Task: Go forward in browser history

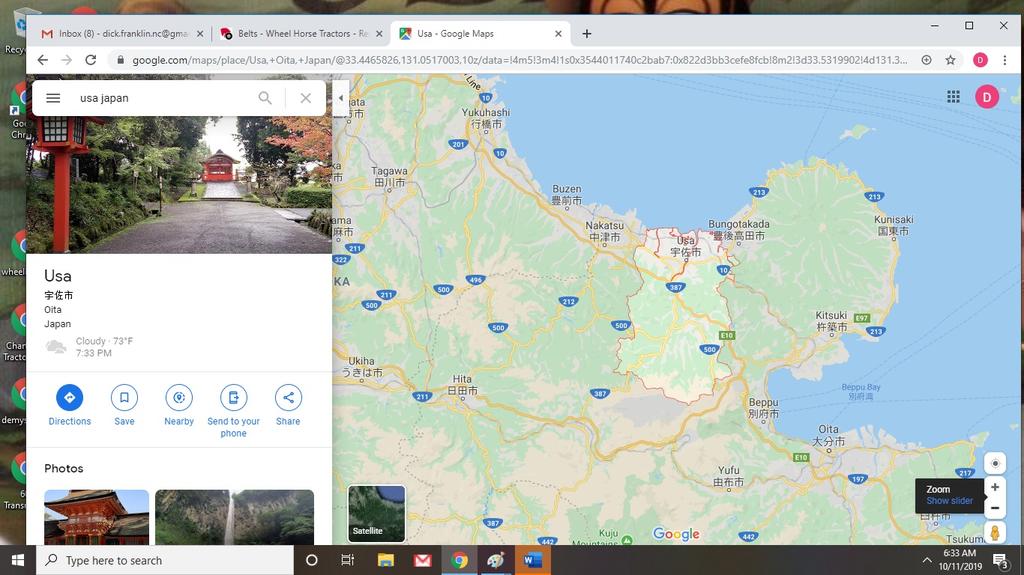Action: click(x=67, y=60)
